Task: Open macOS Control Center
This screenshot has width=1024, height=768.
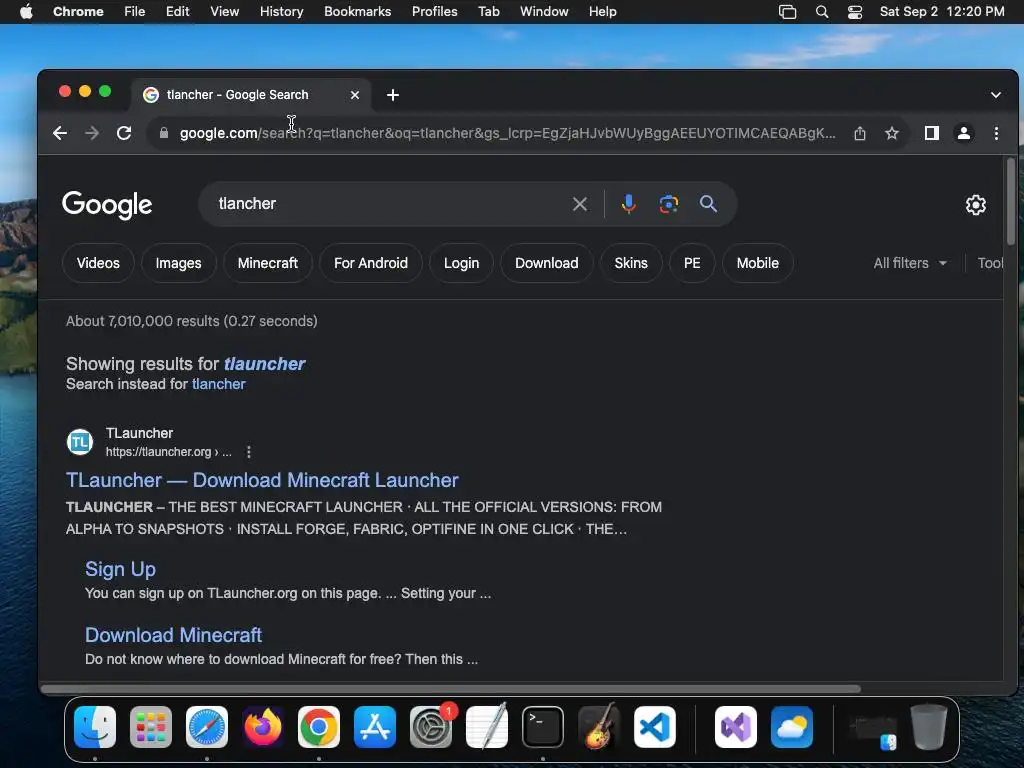Action: point(855,12)
